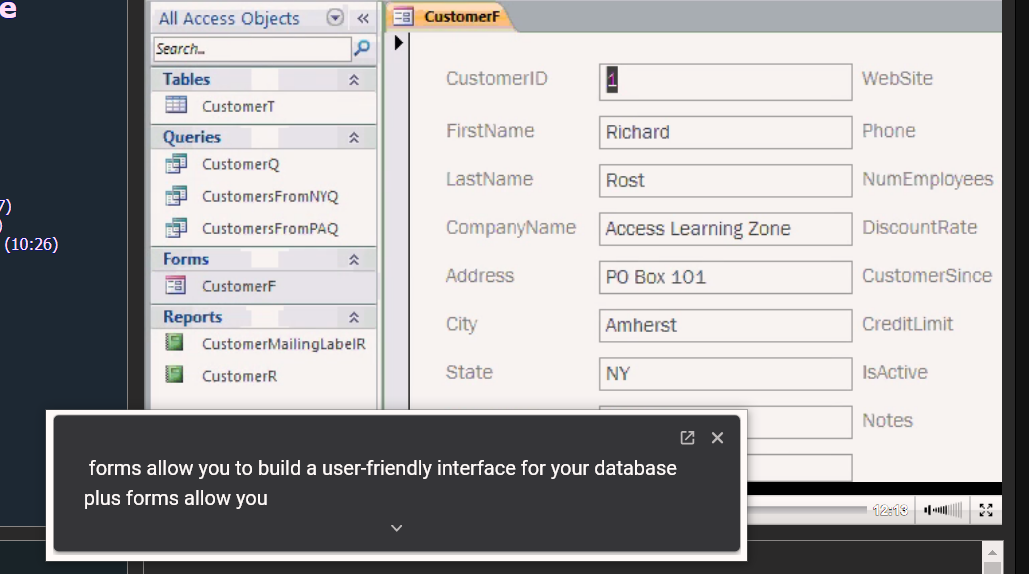Viewport: 1029px width, 579px height.
Task: Click the fullscreen icon in the video player
Action: click(985, 510)
